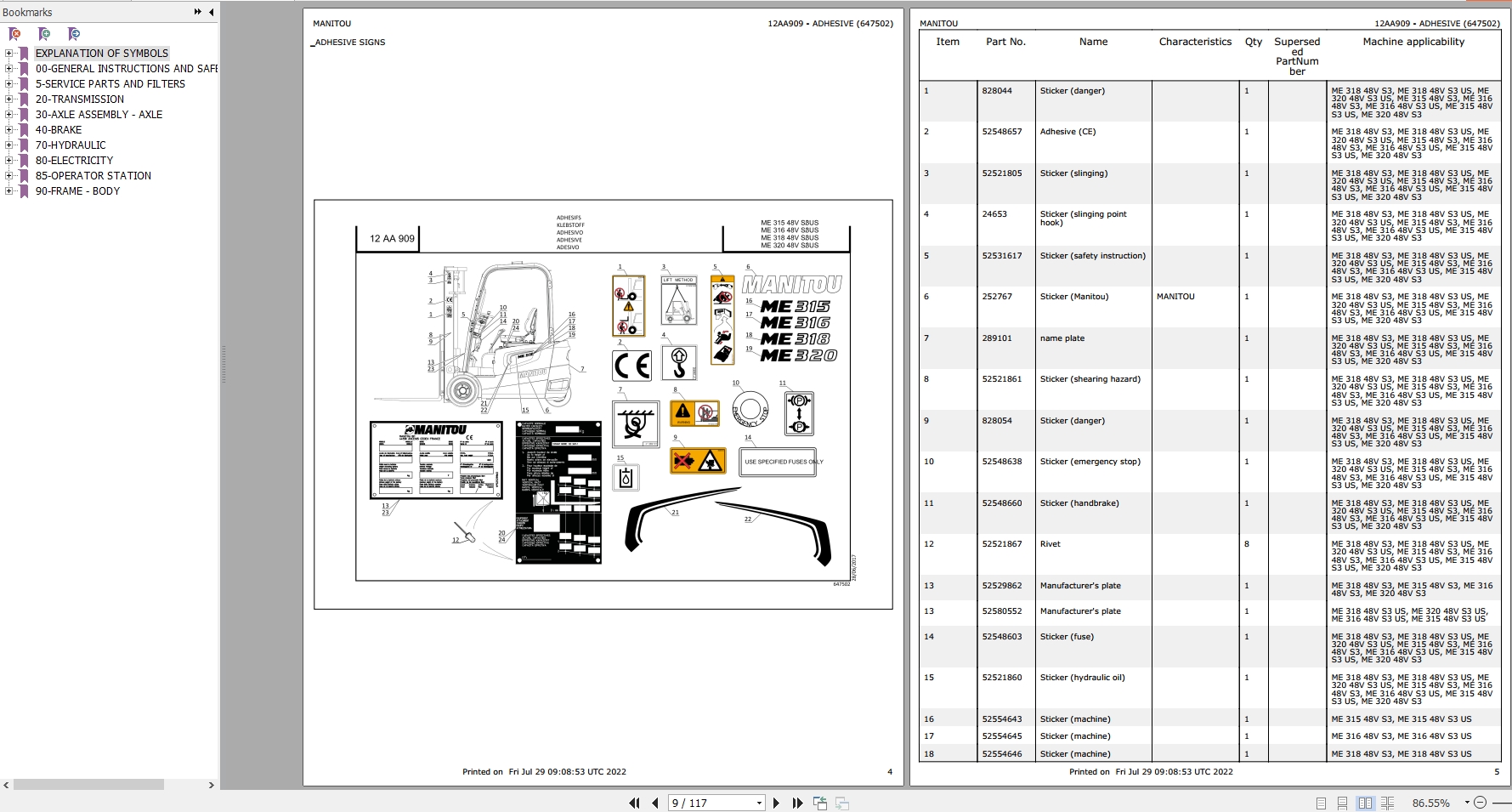1512x812 pixels.
Task: Open the 85-OPERATOR STATION bookmark
Action: click(93, 175)
